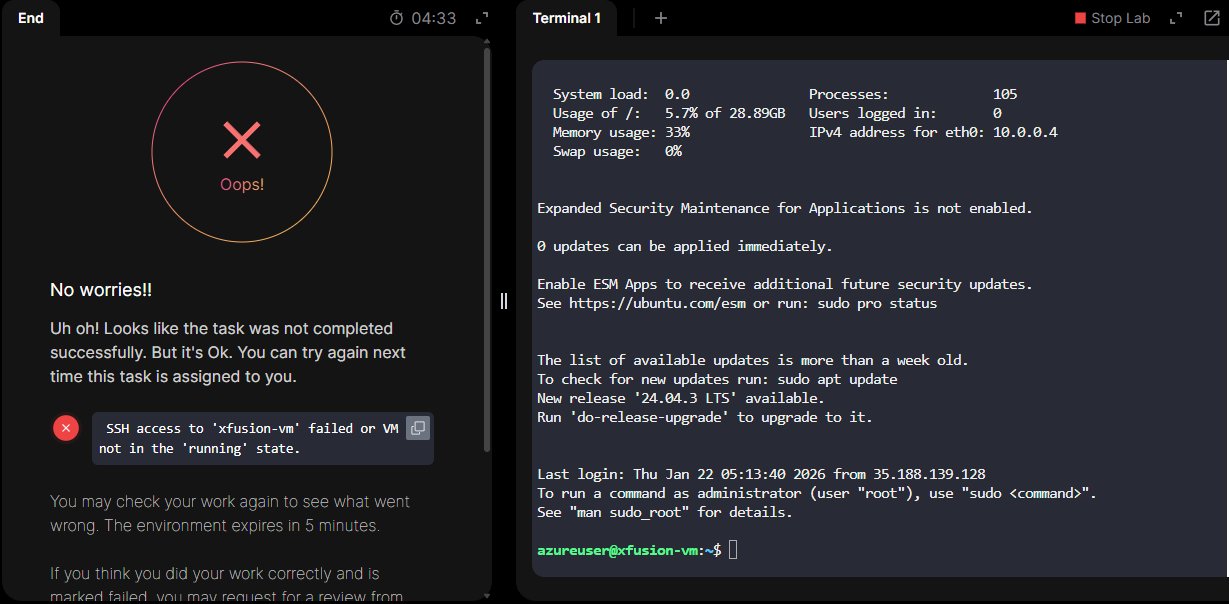The image size is (1229, 604).
Task: Click the SSH error message code block
Action: pos(250,438)
